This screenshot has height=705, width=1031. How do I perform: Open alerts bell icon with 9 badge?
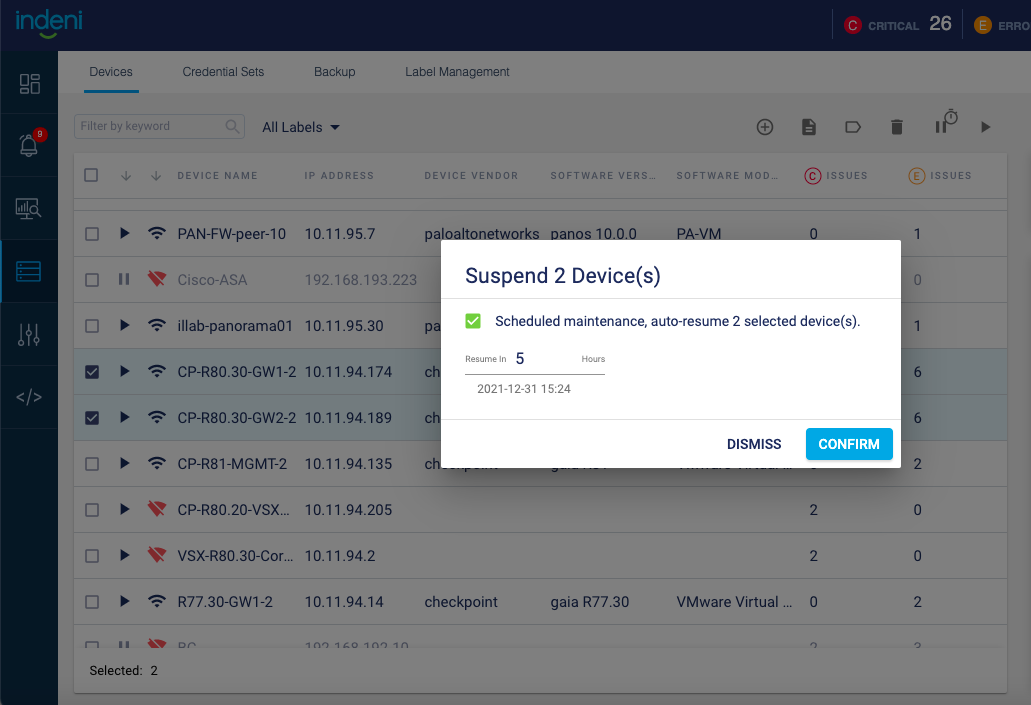tap(29, 145)
